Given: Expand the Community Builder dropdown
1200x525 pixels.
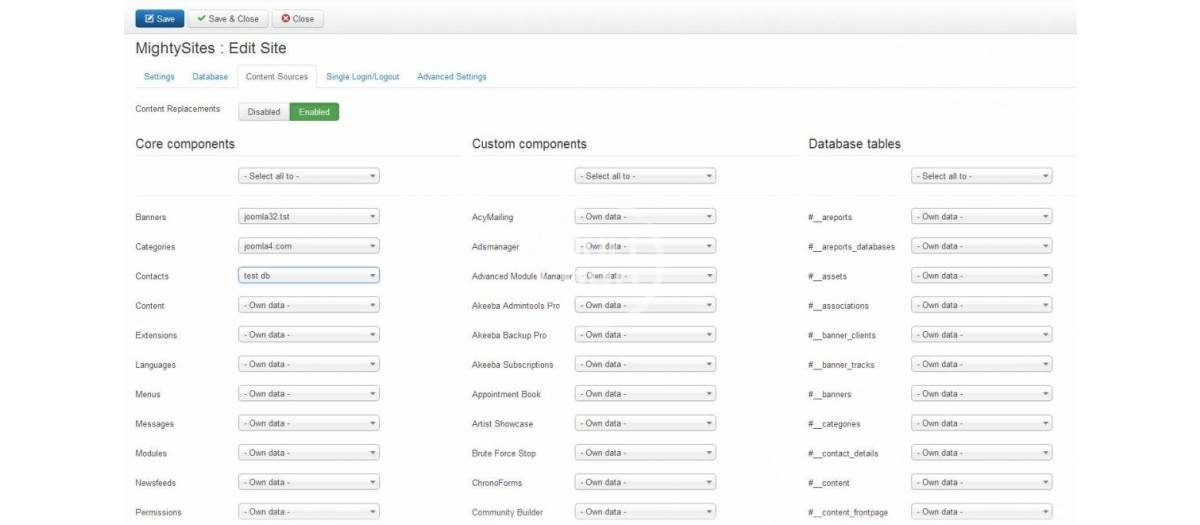Looking at the screenshot, I should click(x=645, y=512).
